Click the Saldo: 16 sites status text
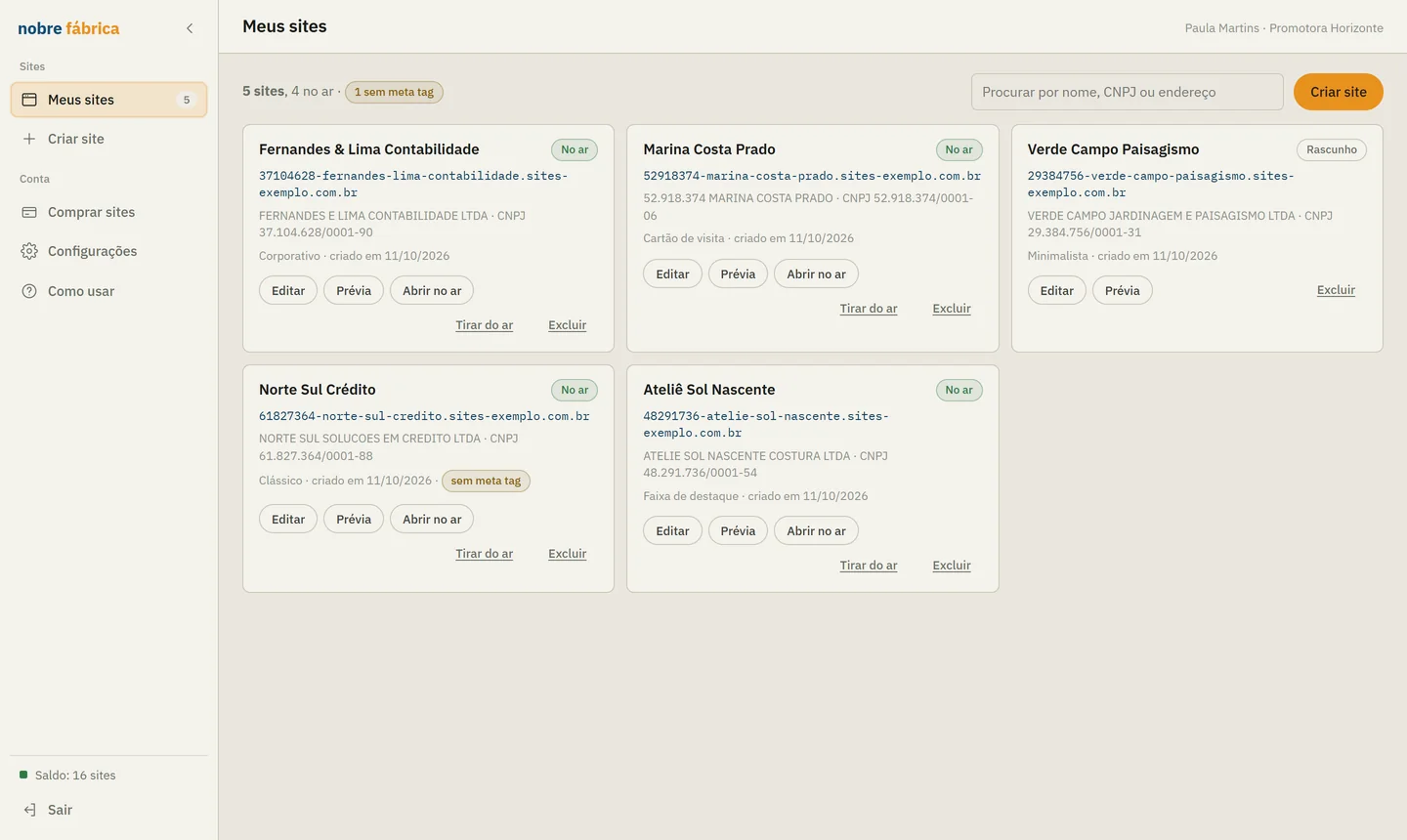The width and height of the screenshot is (1407, 840). 75,776
